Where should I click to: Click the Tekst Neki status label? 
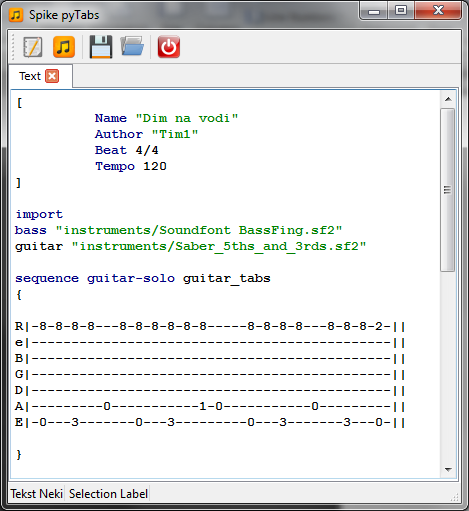coord(36,494)
